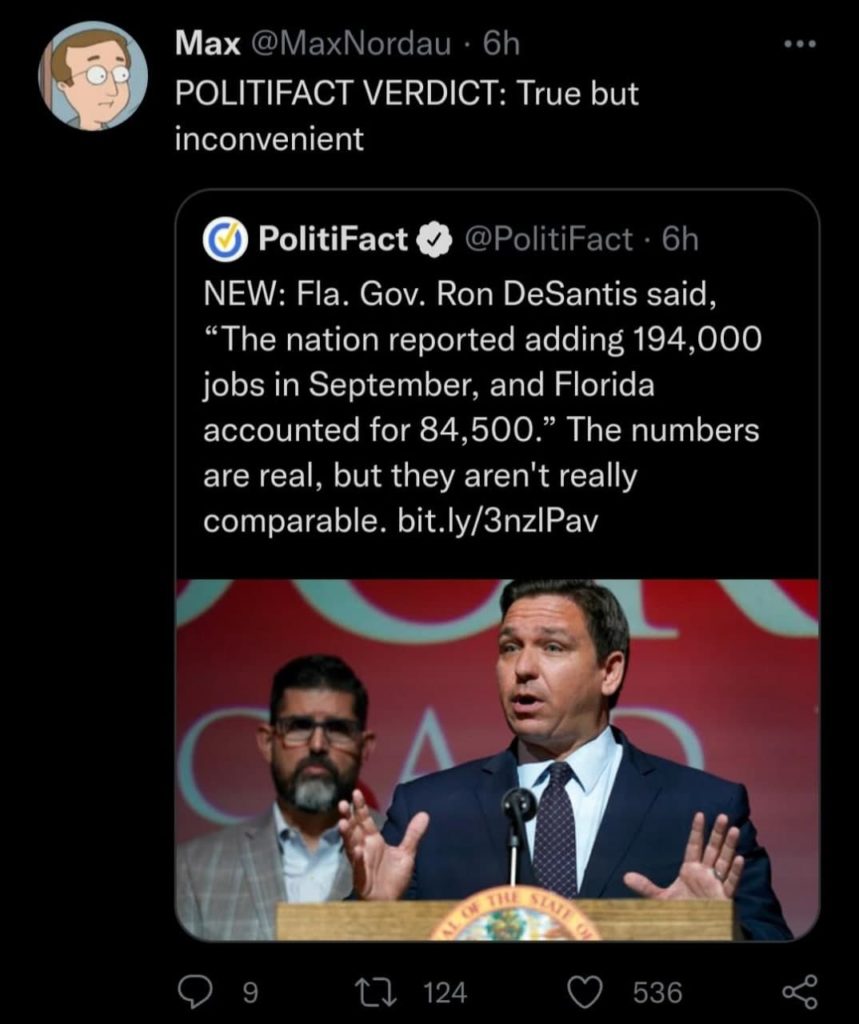This screenshot has width=859, height=1024.
Task: Click the 124 retweets count
Action: pos(446,992)
